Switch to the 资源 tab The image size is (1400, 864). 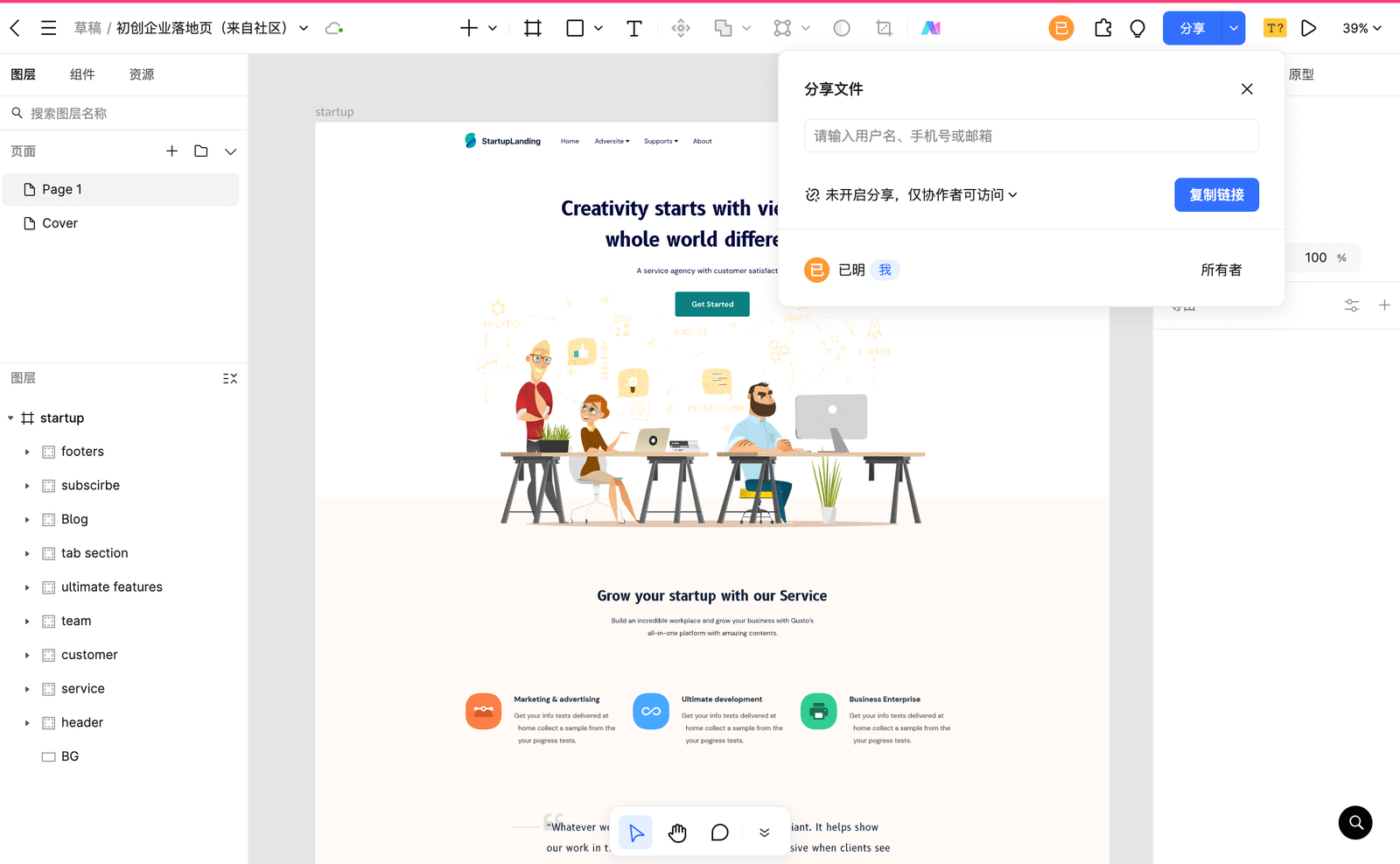142,74
